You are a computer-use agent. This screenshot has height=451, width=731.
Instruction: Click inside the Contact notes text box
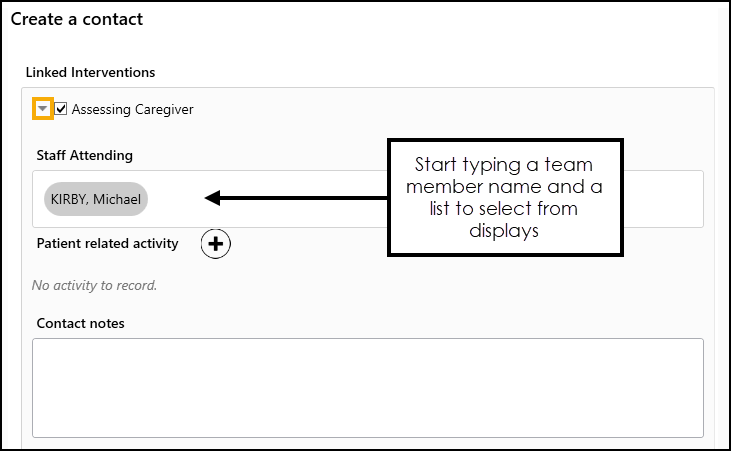click(x=367, y=388)
